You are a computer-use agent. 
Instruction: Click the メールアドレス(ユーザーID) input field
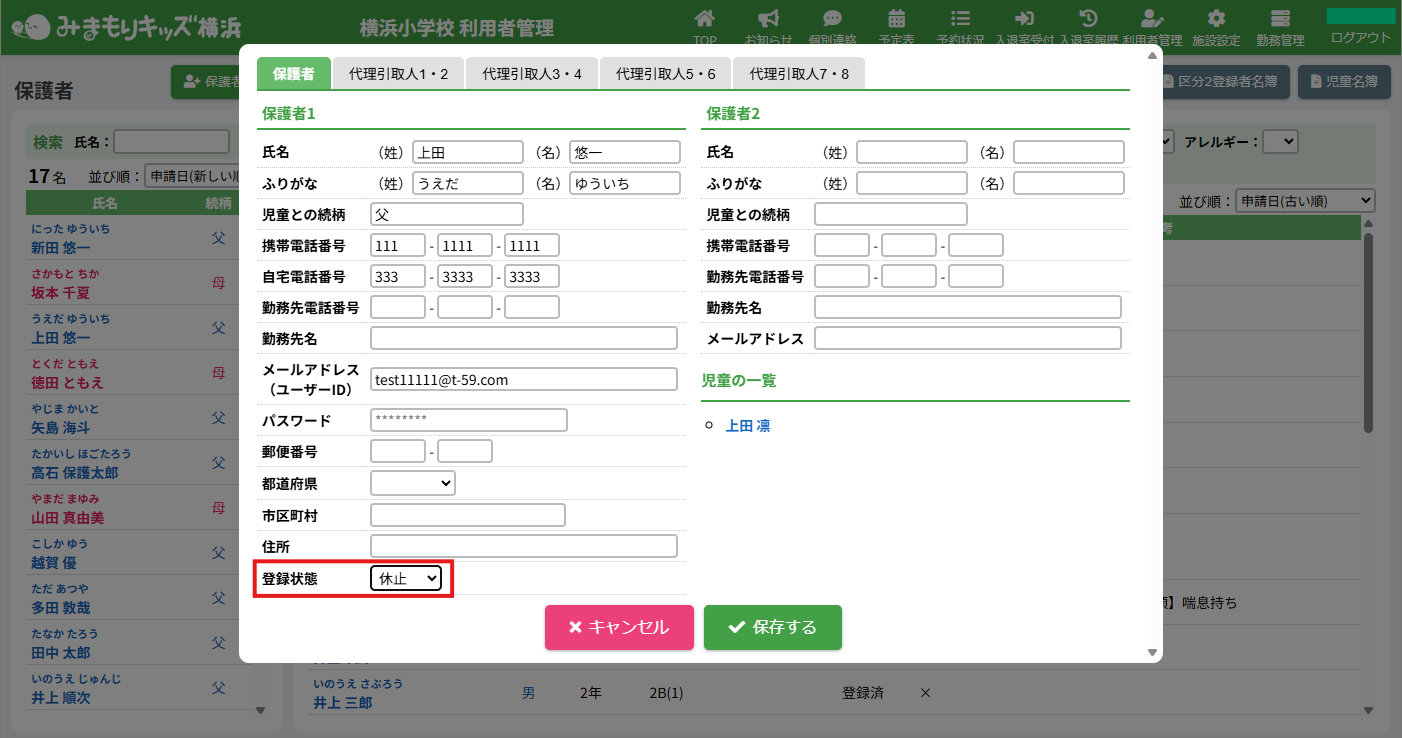pyautogui.click(x=523, y=379)
